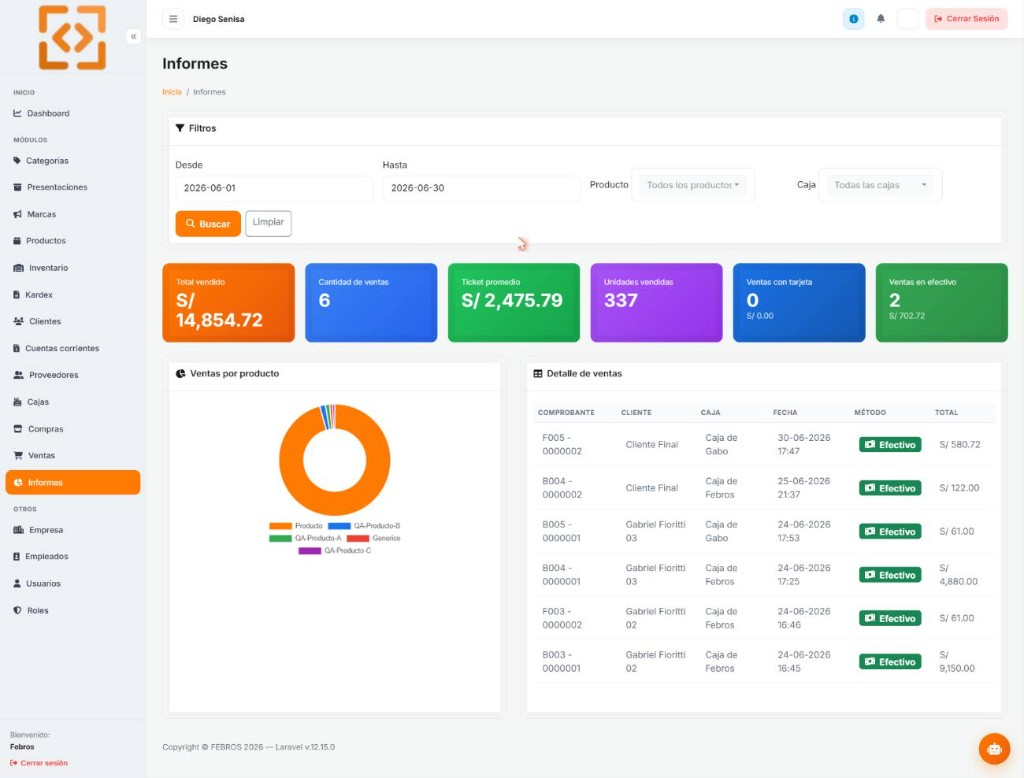
Task: Click the Fecha column header
Action: pos(785,413)
